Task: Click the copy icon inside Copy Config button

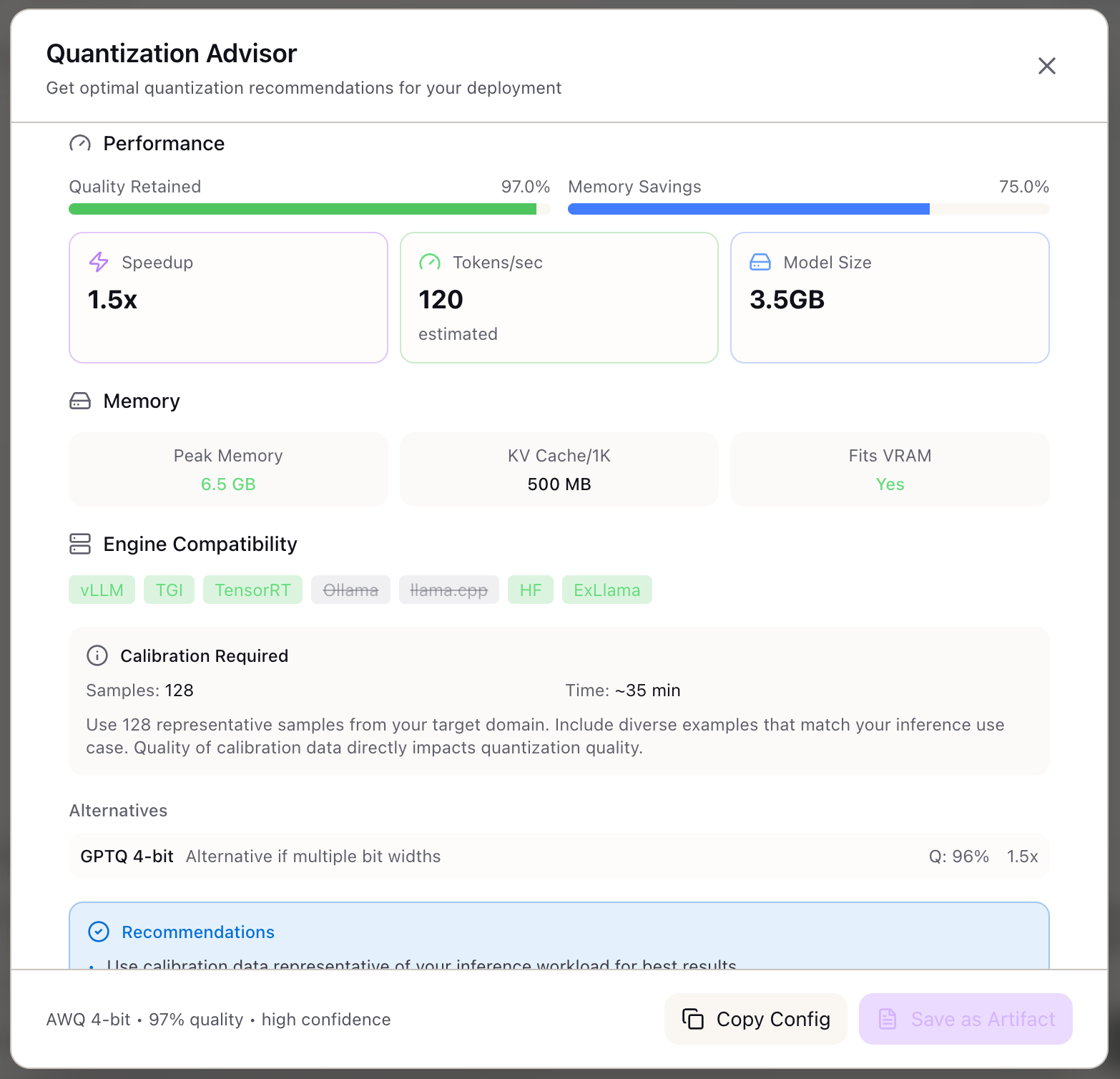Action: (694, 1019)
